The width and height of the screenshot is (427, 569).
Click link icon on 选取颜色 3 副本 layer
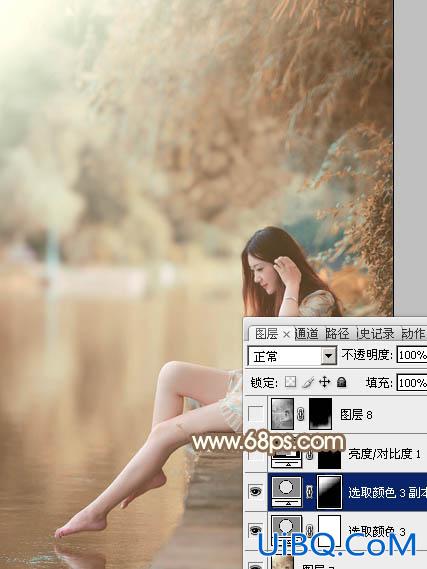click(309, 492)
